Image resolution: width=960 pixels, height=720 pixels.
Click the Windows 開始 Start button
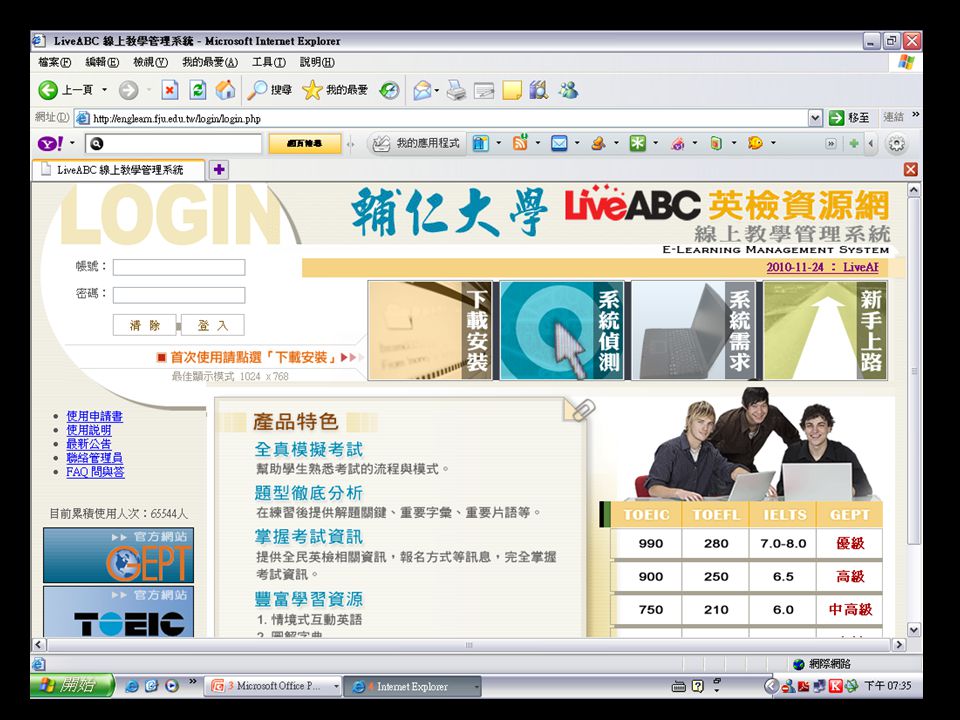[x=72, y=686]
